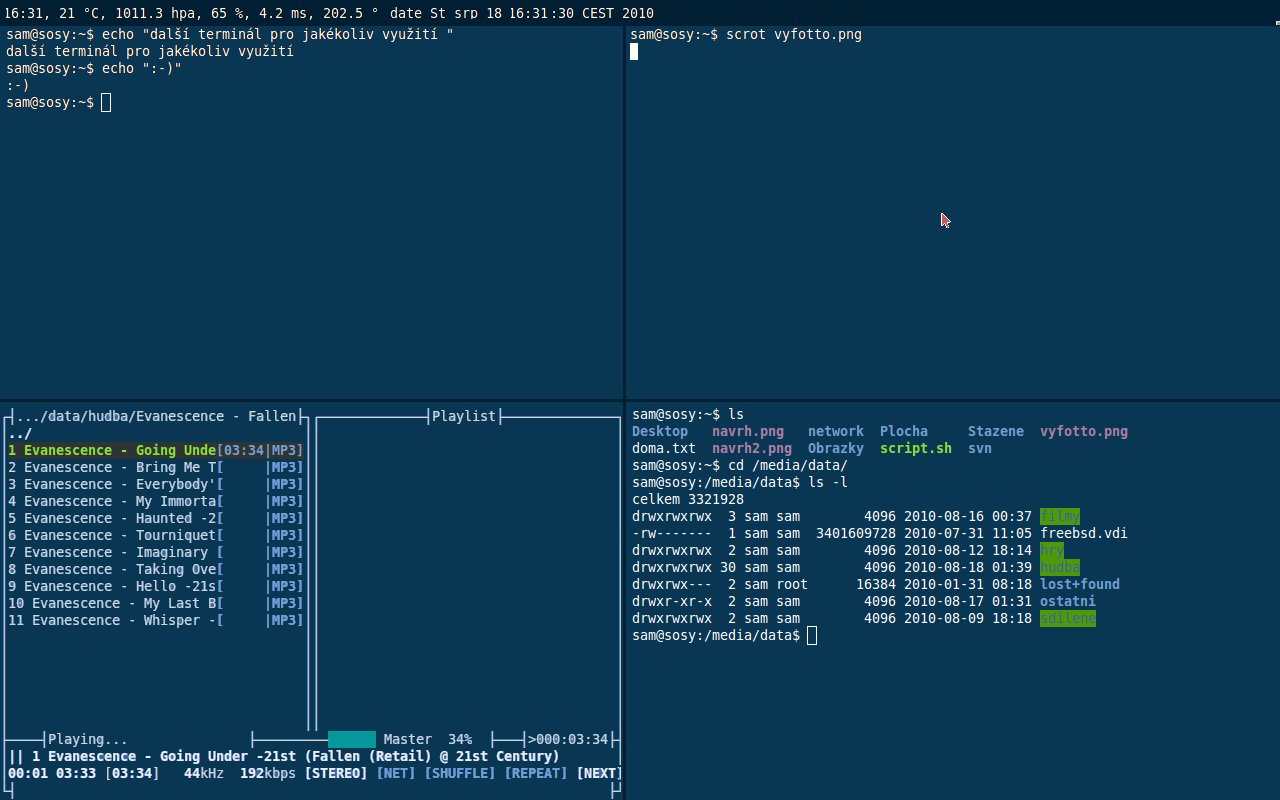Toggle the STEREO indicator in the player

(336, 773)
